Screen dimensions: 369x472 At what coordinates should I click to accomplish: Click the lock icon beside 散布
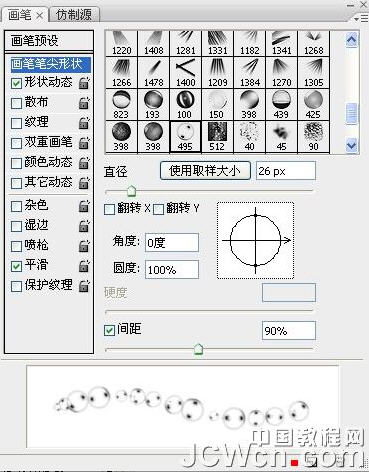pyautogui.click(x=84, y=103)
